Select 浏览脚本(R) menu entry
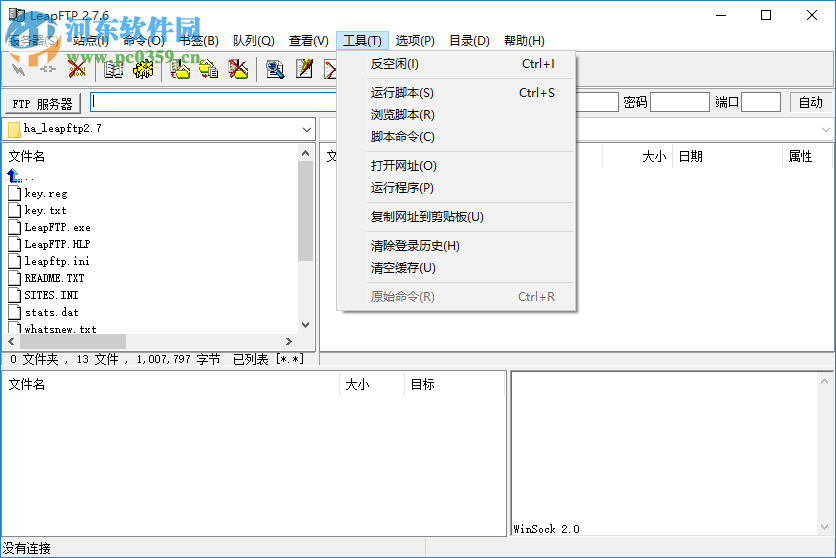836x558 pixels. pyautogui.click(x=456, y=115)
